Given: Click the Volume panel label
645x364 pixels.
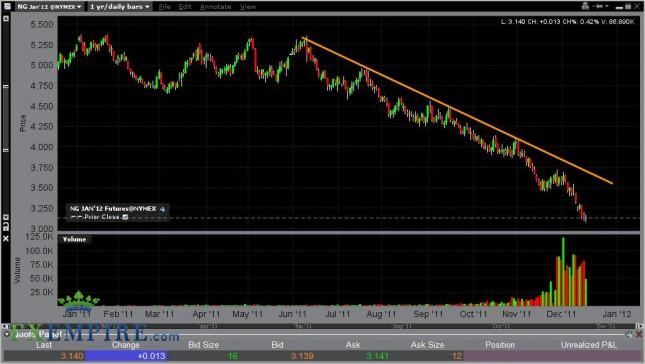Looking at the screenshot, I should (x=74, y=239).
